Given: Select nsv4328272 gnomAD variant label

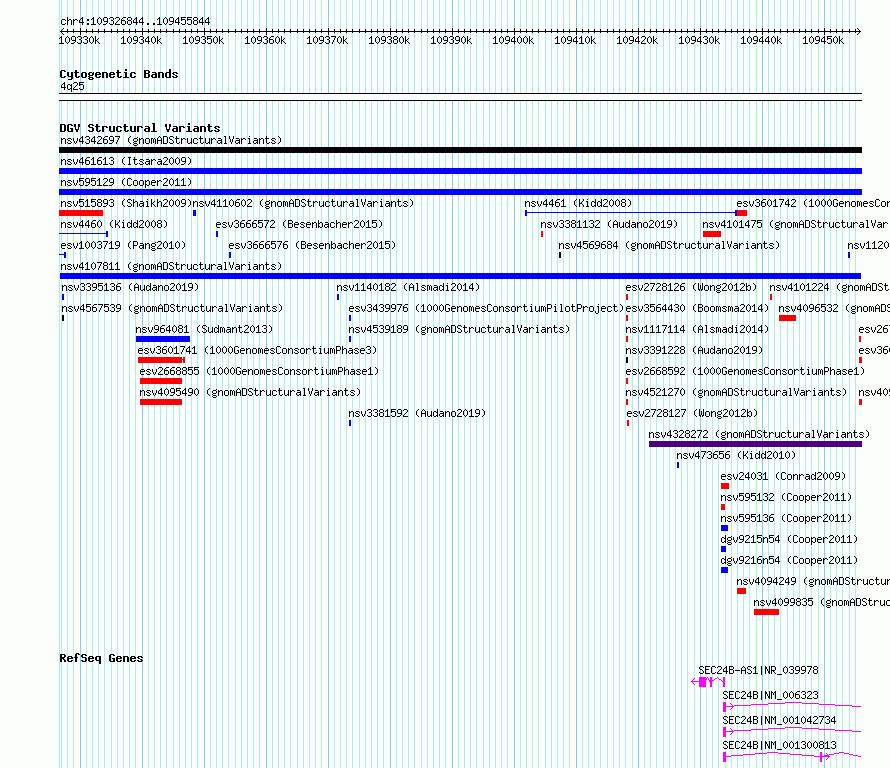Looking at the screenshot, I should 759,434.
